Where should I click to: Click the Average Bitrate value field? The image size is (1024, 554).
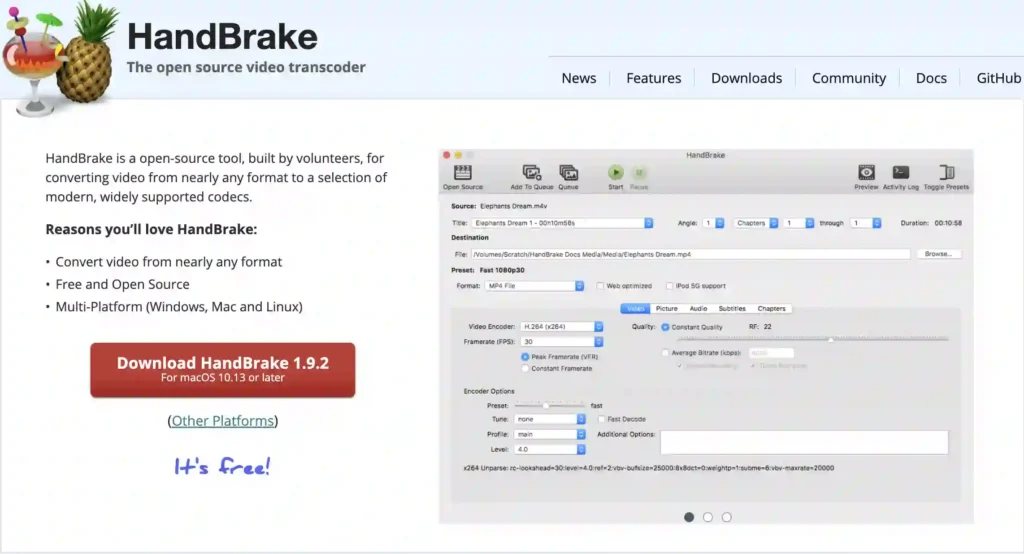click(x=771, y=353)
